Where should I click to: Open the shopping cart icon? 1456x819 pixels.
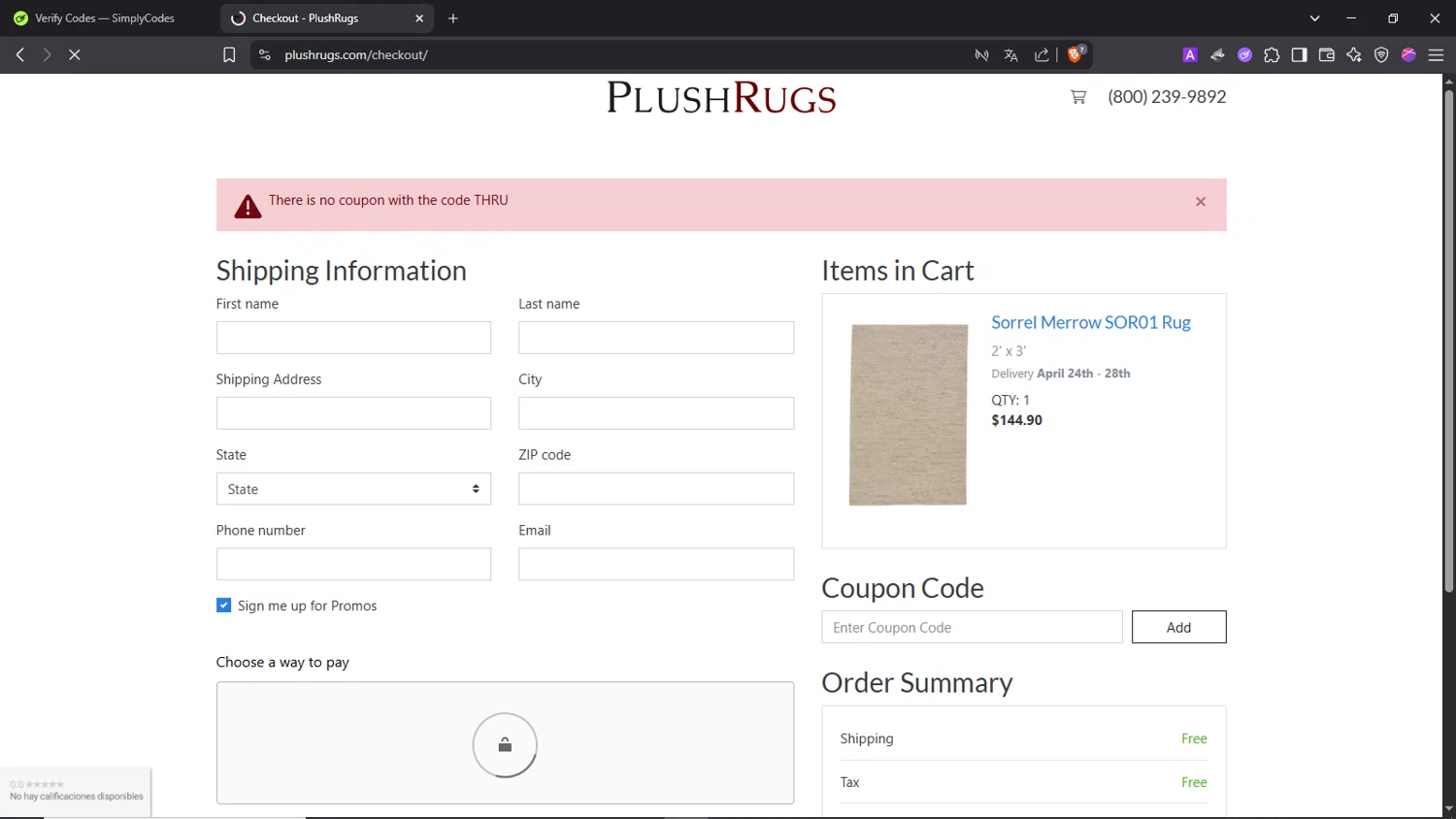tap(1078, 97)
